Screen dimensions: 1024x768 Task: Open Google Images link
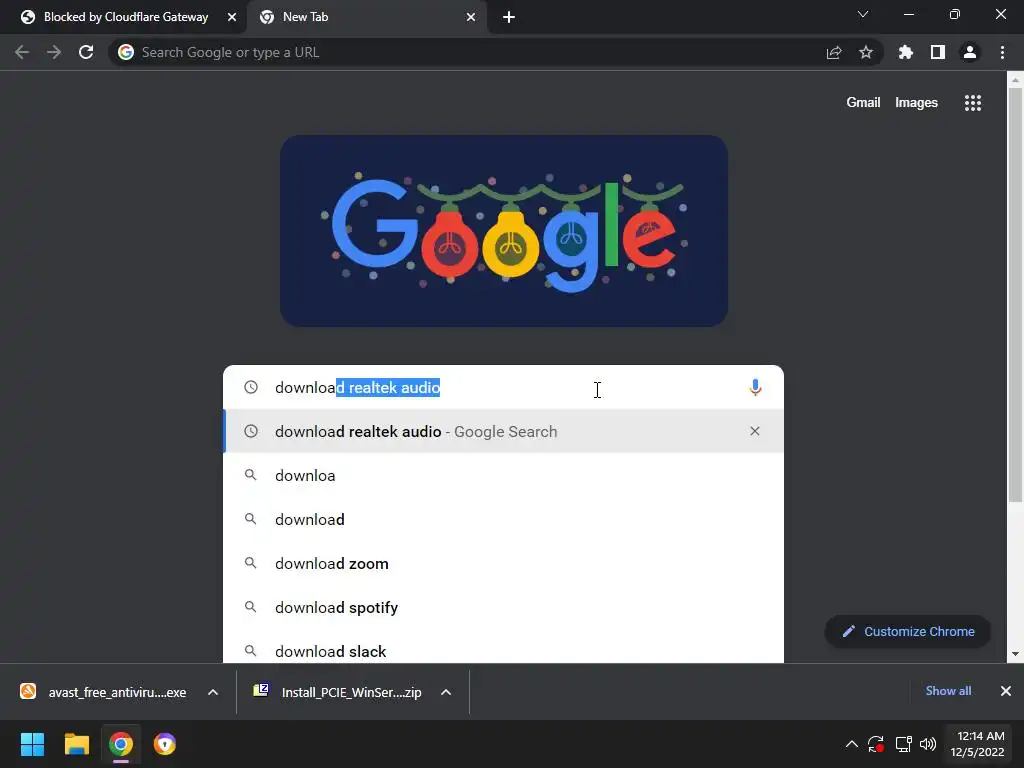[916, 103]
